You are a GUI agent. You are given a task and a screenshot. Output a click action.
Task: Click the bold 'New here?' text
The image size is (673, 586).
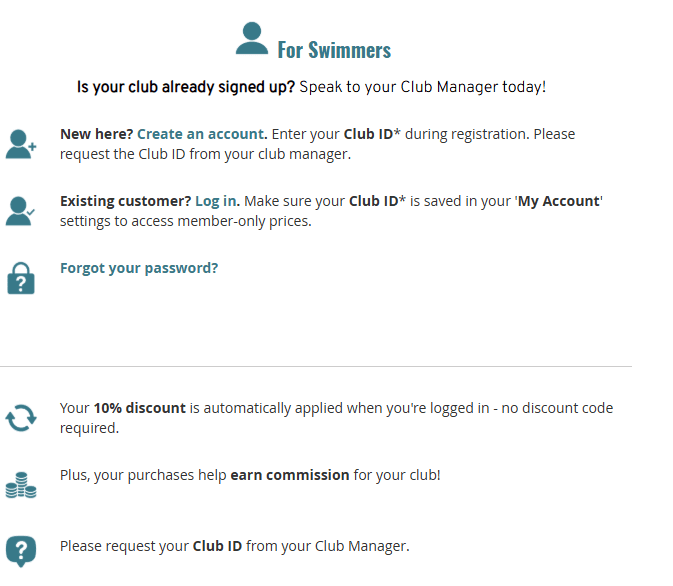[97, 134]
